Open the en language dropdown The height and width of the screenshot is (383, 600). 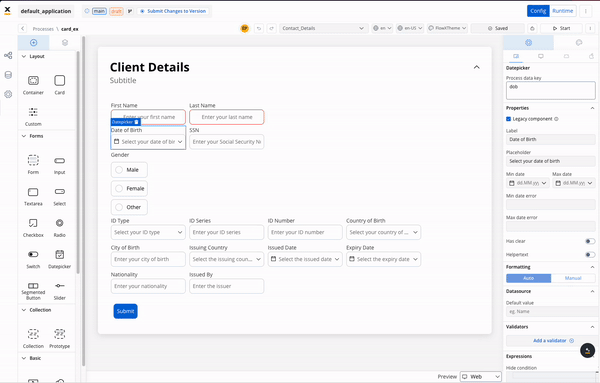point(382,28)
